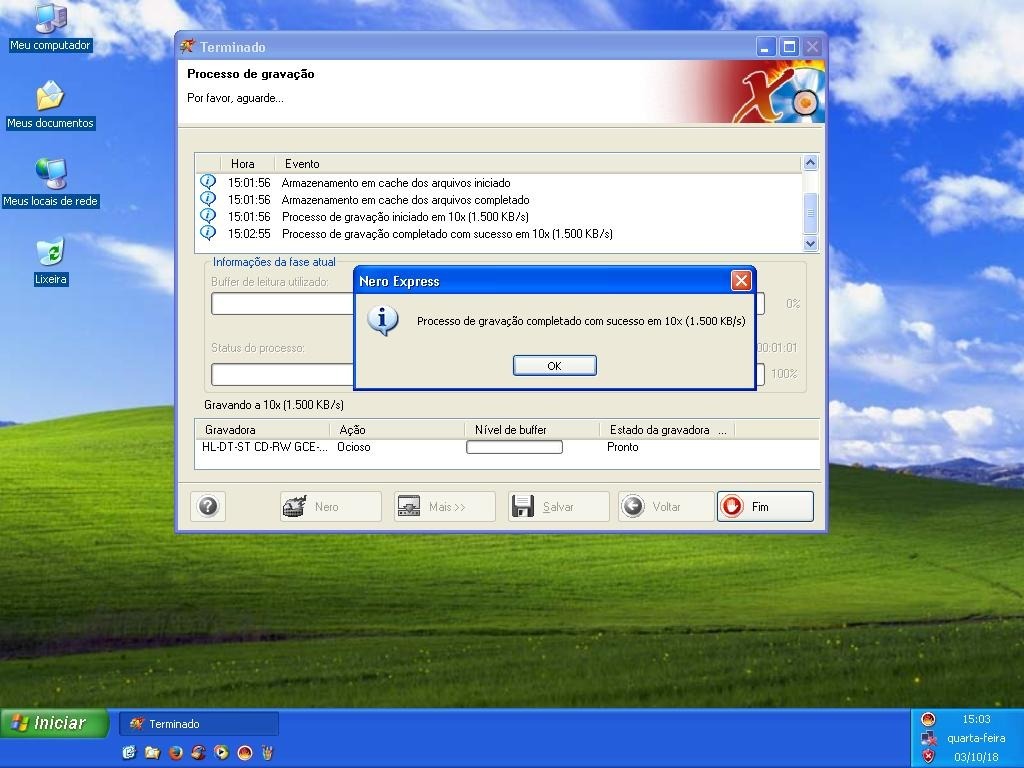Click info icon of 'cache dos arquivos completado' row
Viewport: 1024px width, 768px height.
[208, 199]
